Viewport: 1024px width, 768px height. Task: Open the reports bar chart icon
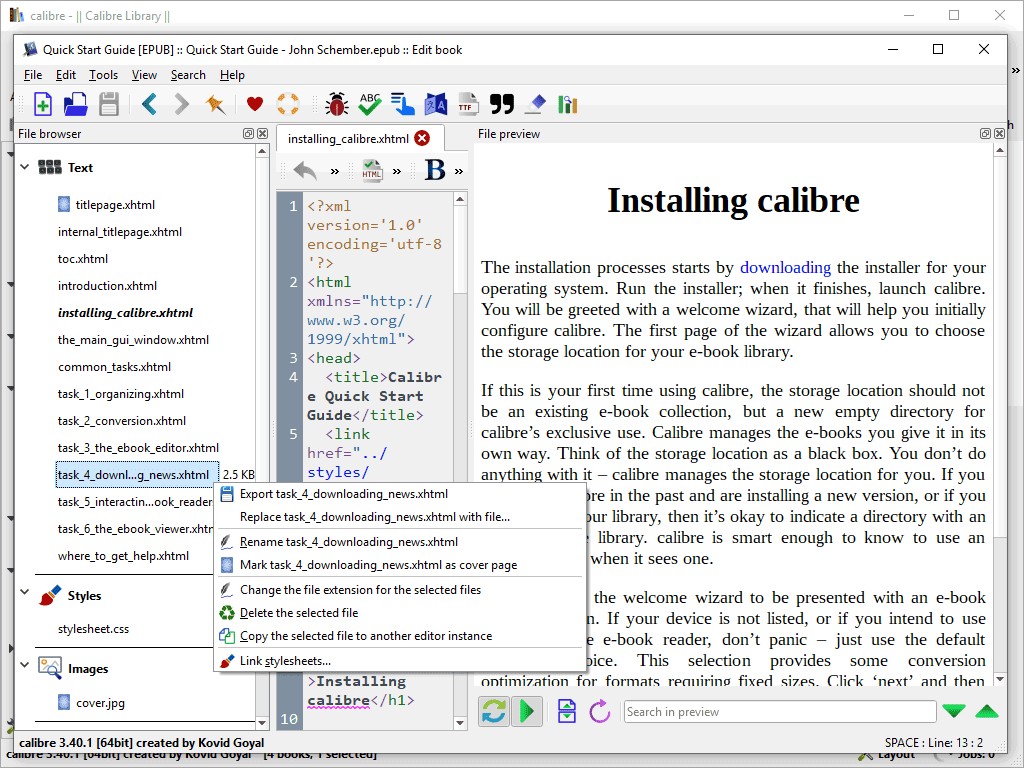click(x=568, y=104)
